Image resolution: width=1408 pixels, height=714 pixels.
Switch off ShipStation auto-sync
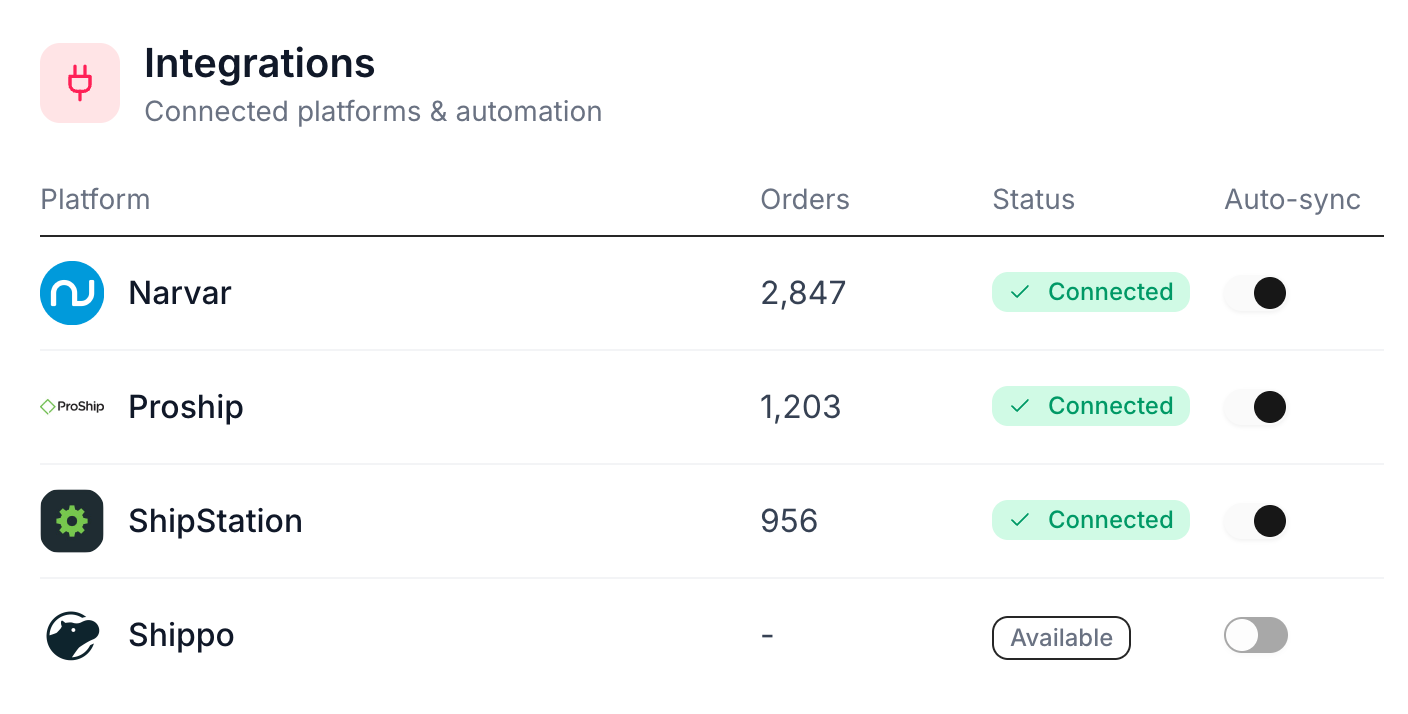click(1256, 521)
